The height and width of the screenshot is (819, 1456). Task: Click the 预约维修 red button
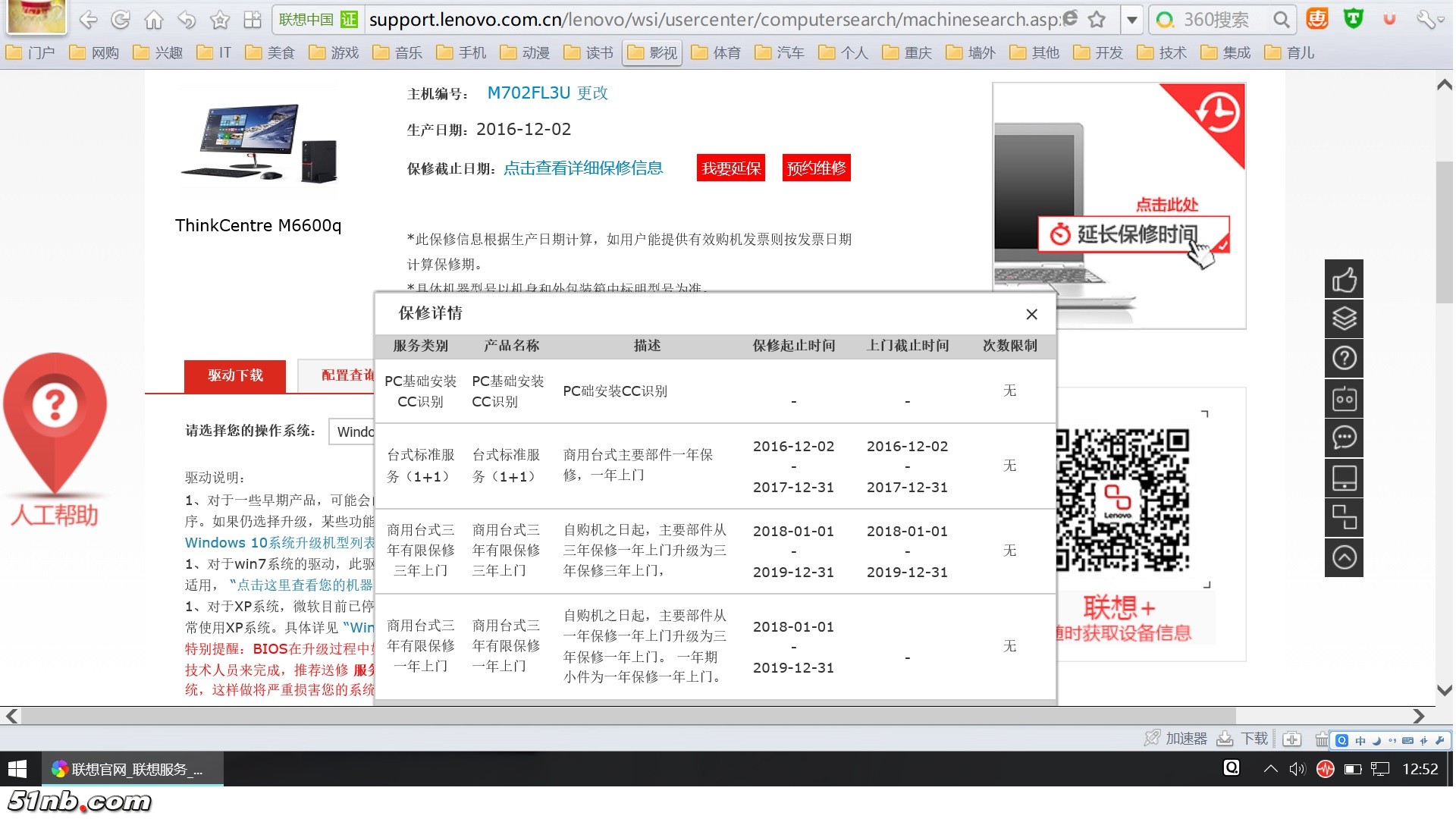[x=816, y=168]
